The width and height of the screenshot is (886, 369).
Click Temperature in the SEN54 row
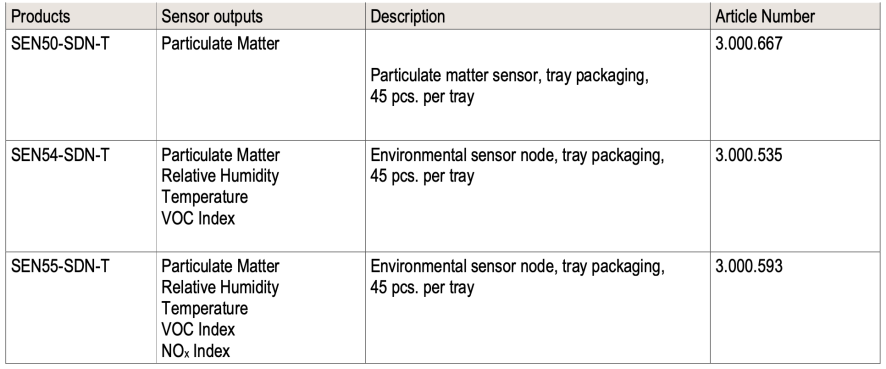(x=205, y=197)
